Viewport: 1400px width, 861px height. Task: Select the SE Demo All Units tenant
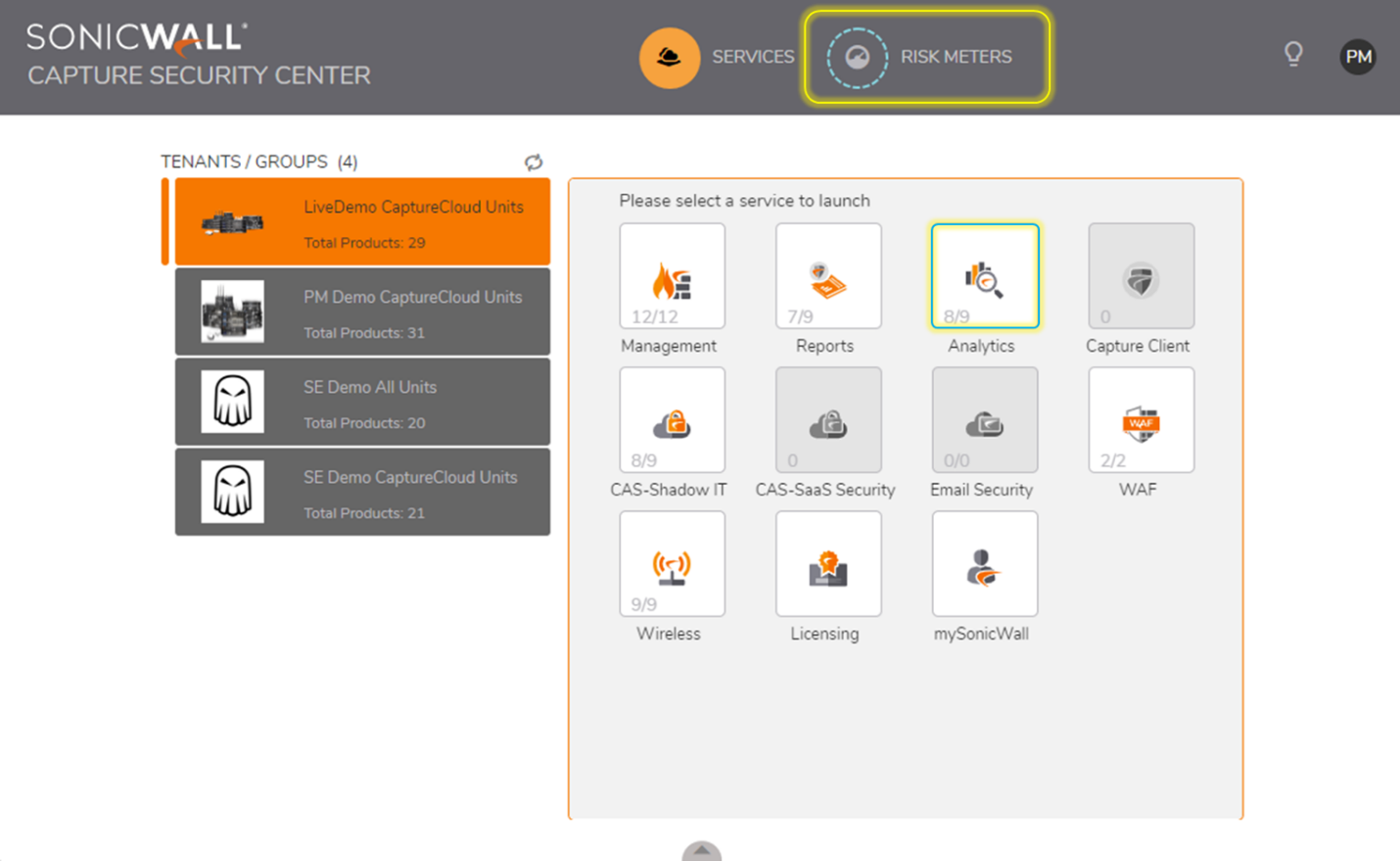(362, 403)
